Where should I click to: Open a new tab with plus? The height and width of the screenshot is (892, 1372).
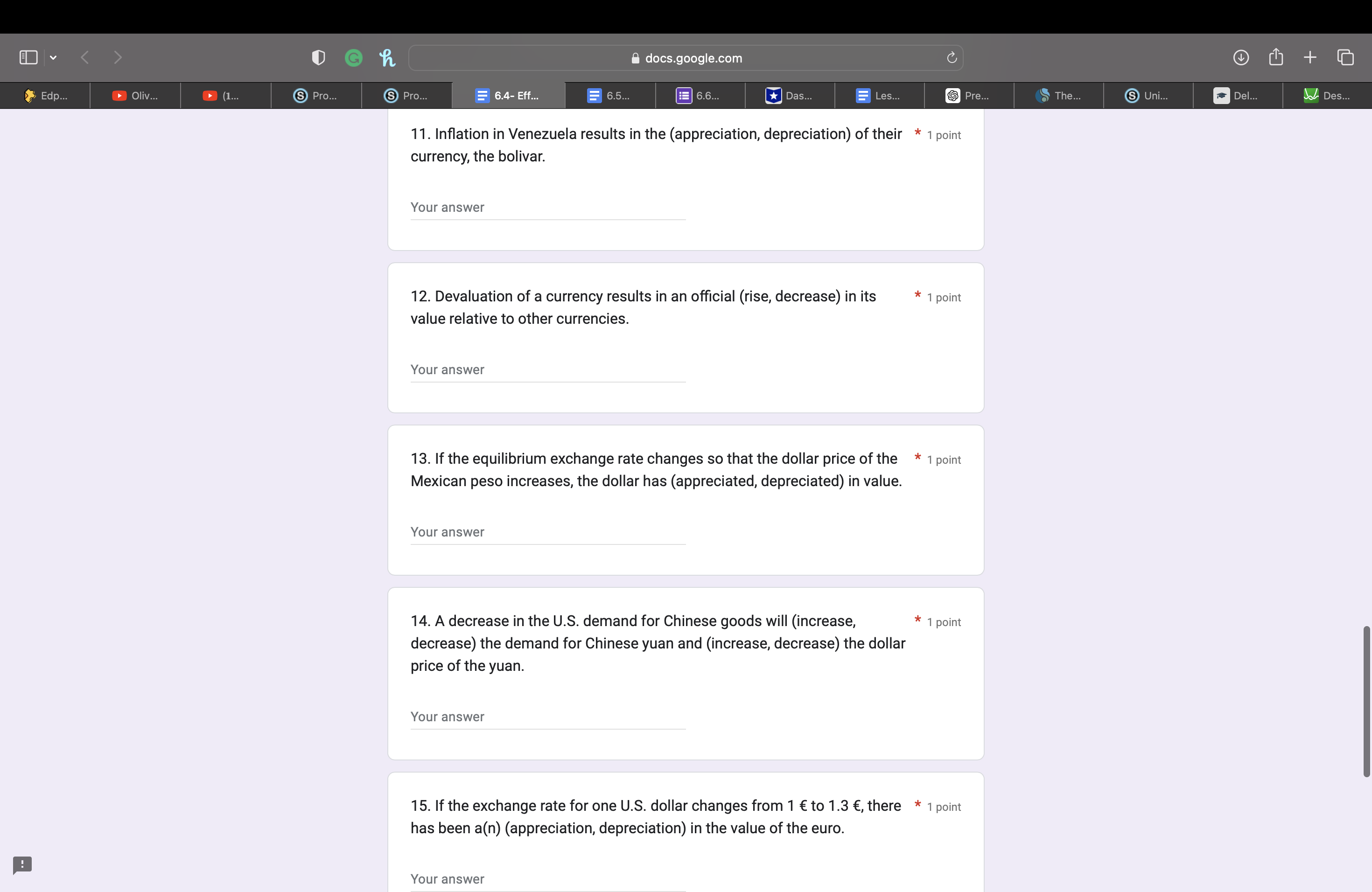coord(1310,58)
